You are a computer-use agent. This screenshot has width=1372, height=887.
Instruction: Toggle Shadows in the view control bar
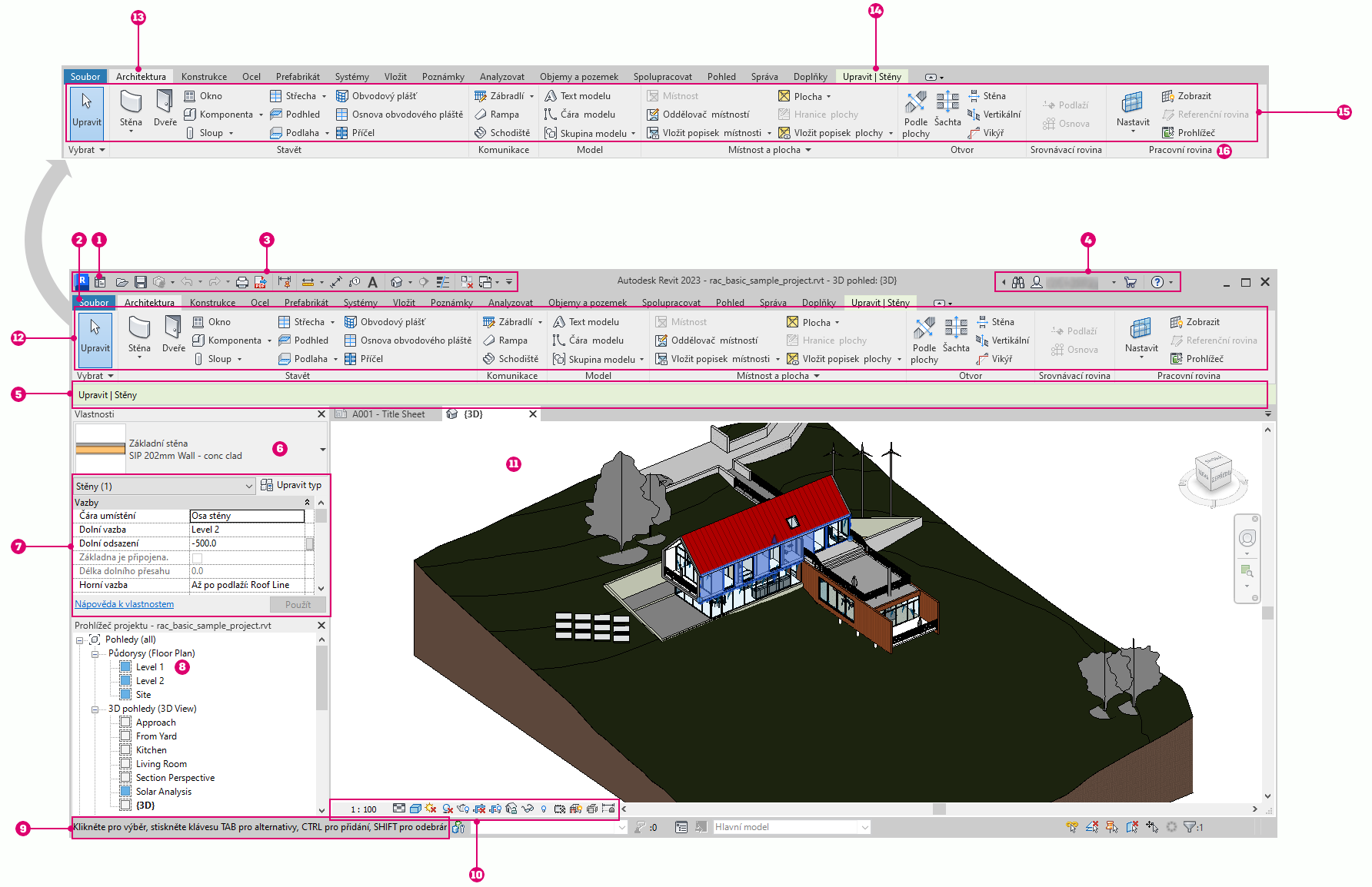(448, 809)
